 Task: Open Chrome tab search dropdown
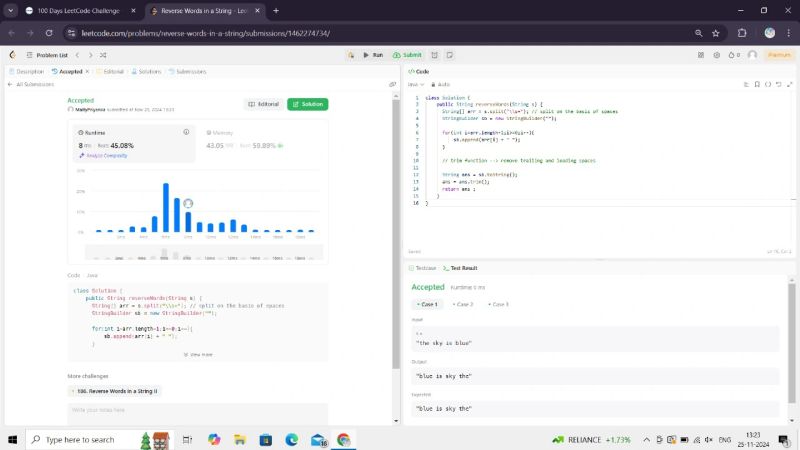click(x=10, y=10)
